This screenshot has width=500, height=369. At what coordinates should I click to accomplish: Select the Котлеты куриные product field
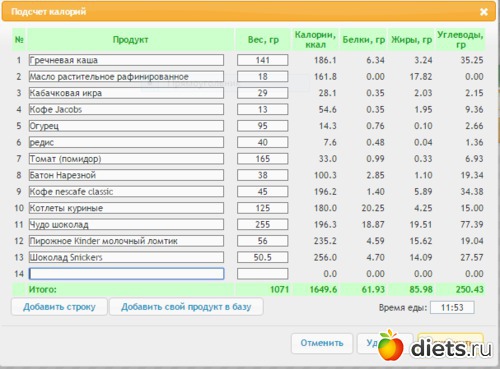pos(126,208)
